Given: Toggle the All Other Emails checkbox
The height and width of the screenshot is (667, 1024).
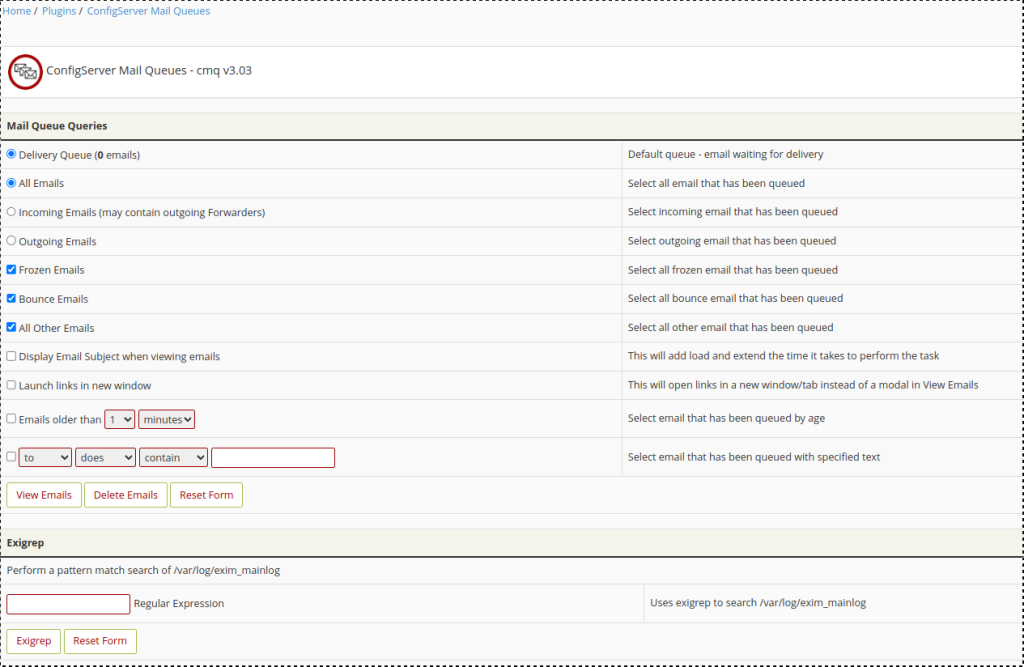Looking at the screenshot, I should tap(12, 328).
